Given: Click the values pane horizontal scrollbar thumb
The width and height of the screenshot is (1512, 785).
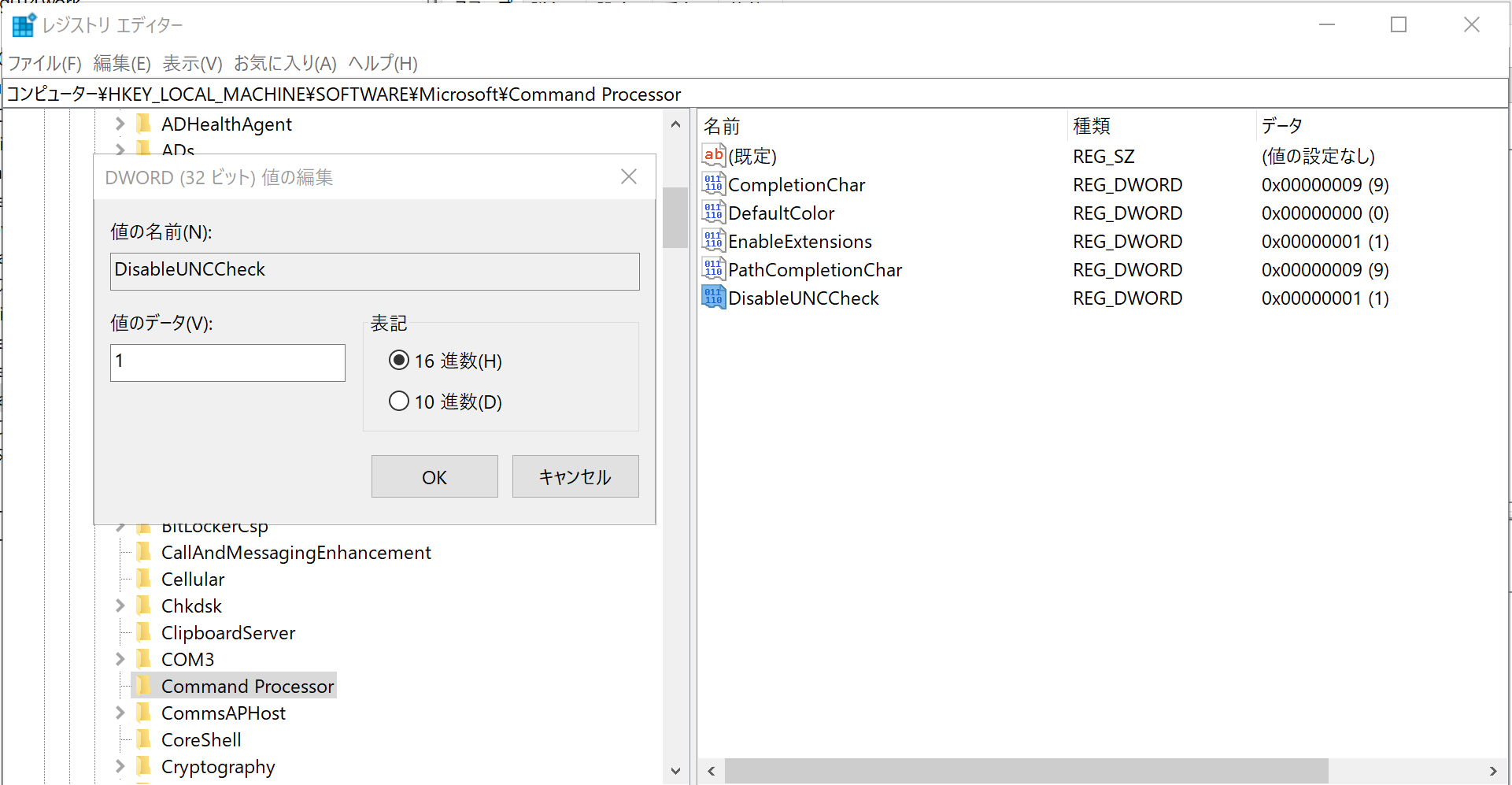Looking at the screenshot, I should [x=1026, y=772].
